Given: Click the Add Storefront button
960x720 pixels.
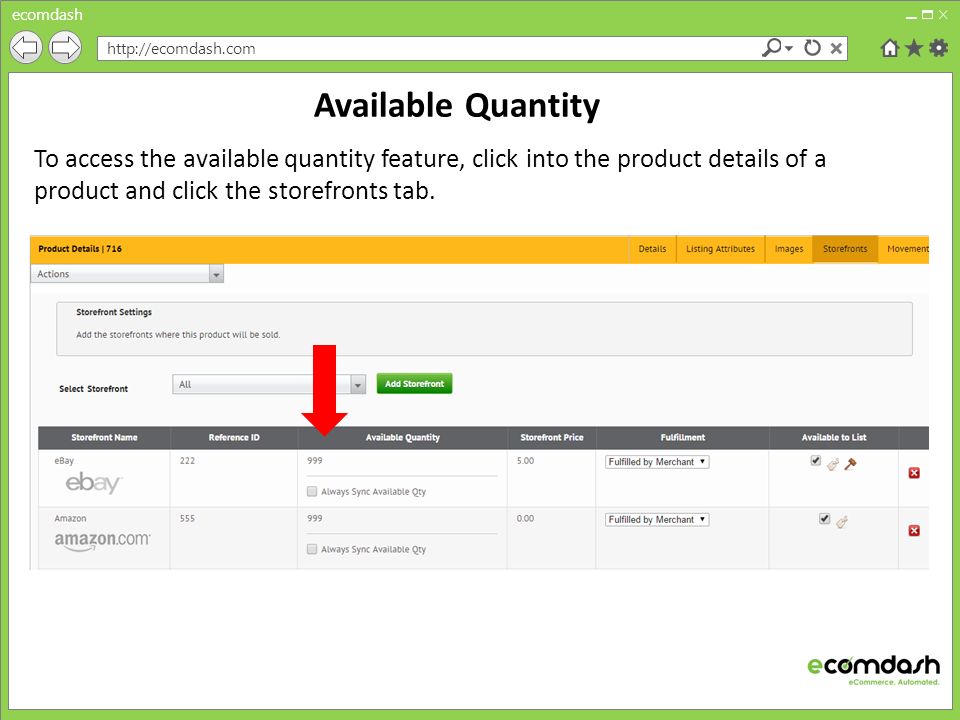Looking at the screenshot, I should (414, 384).
